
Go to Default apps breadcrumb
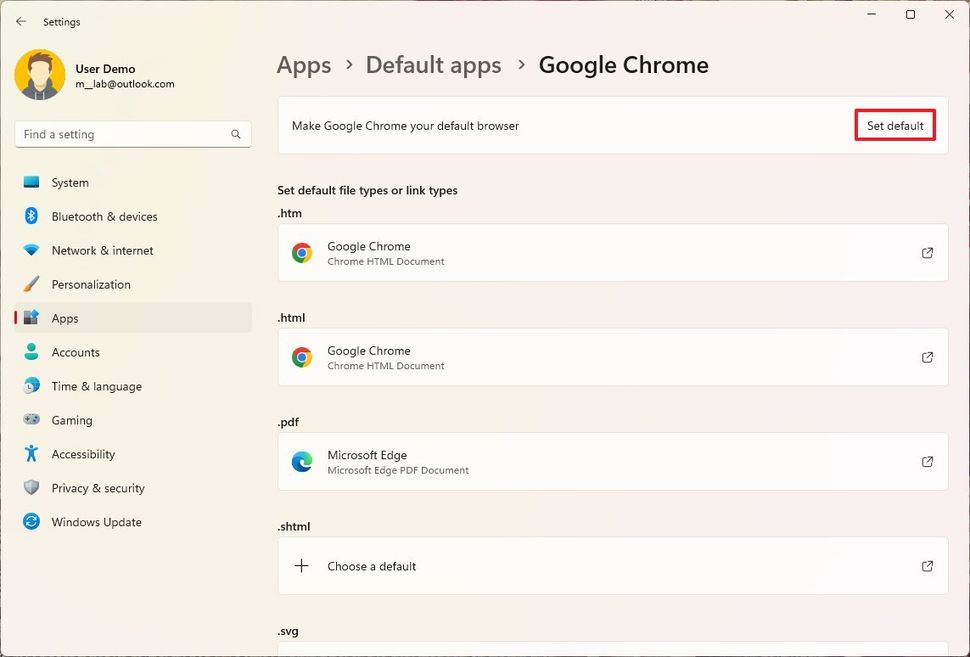pos(433,65)
